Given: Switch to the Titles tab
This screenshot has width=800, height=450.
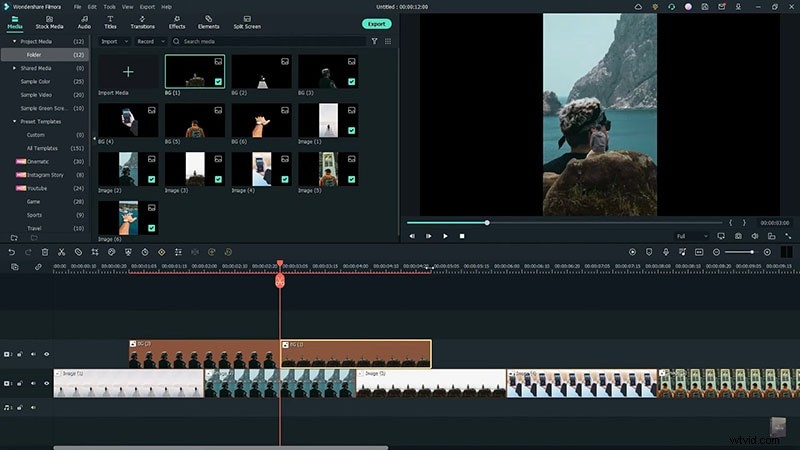Looking at the screenshot, I should point(110,22).
